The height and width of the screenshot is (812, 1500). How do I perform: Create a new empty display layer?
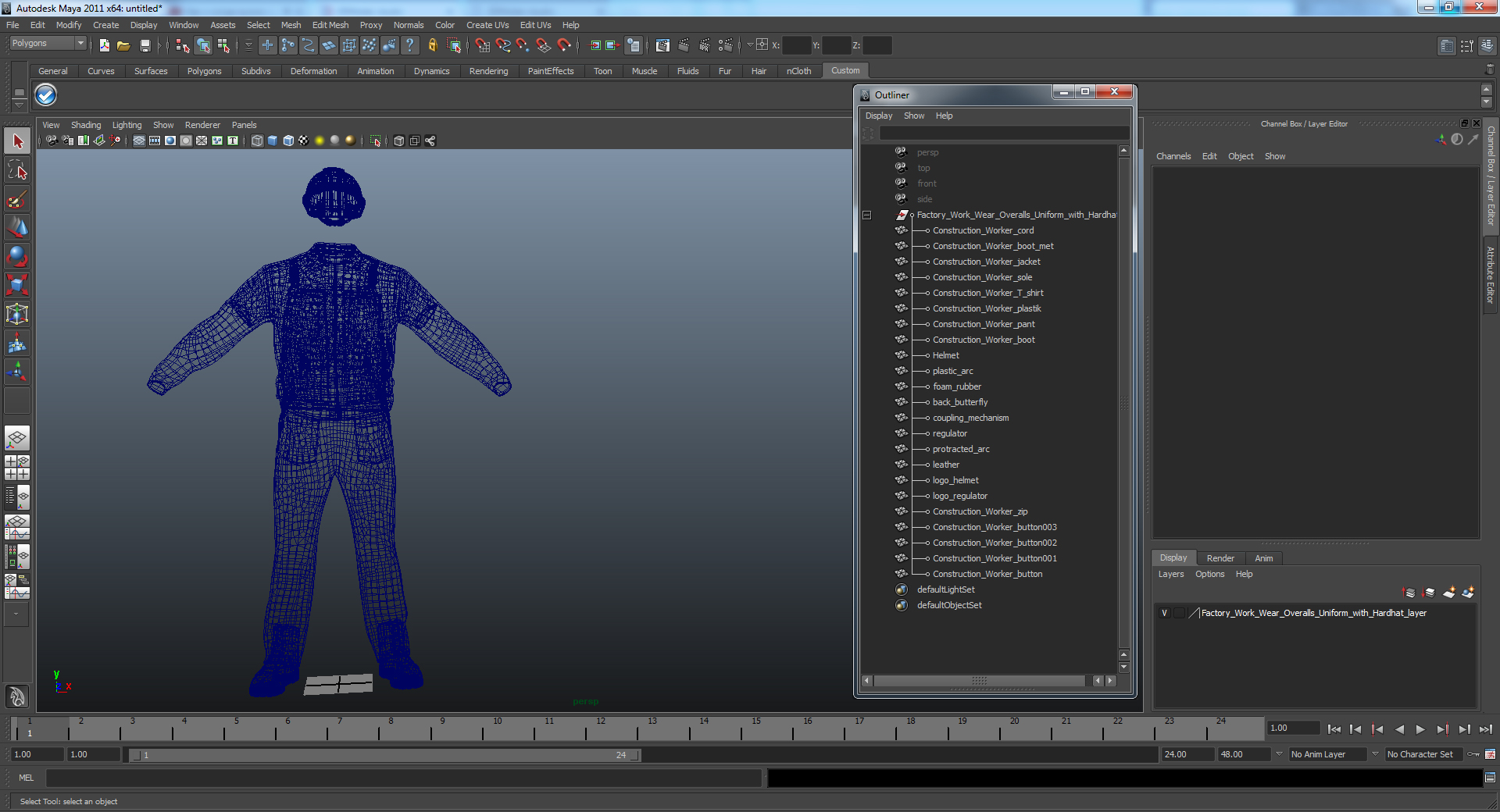tap(1449, 593)
